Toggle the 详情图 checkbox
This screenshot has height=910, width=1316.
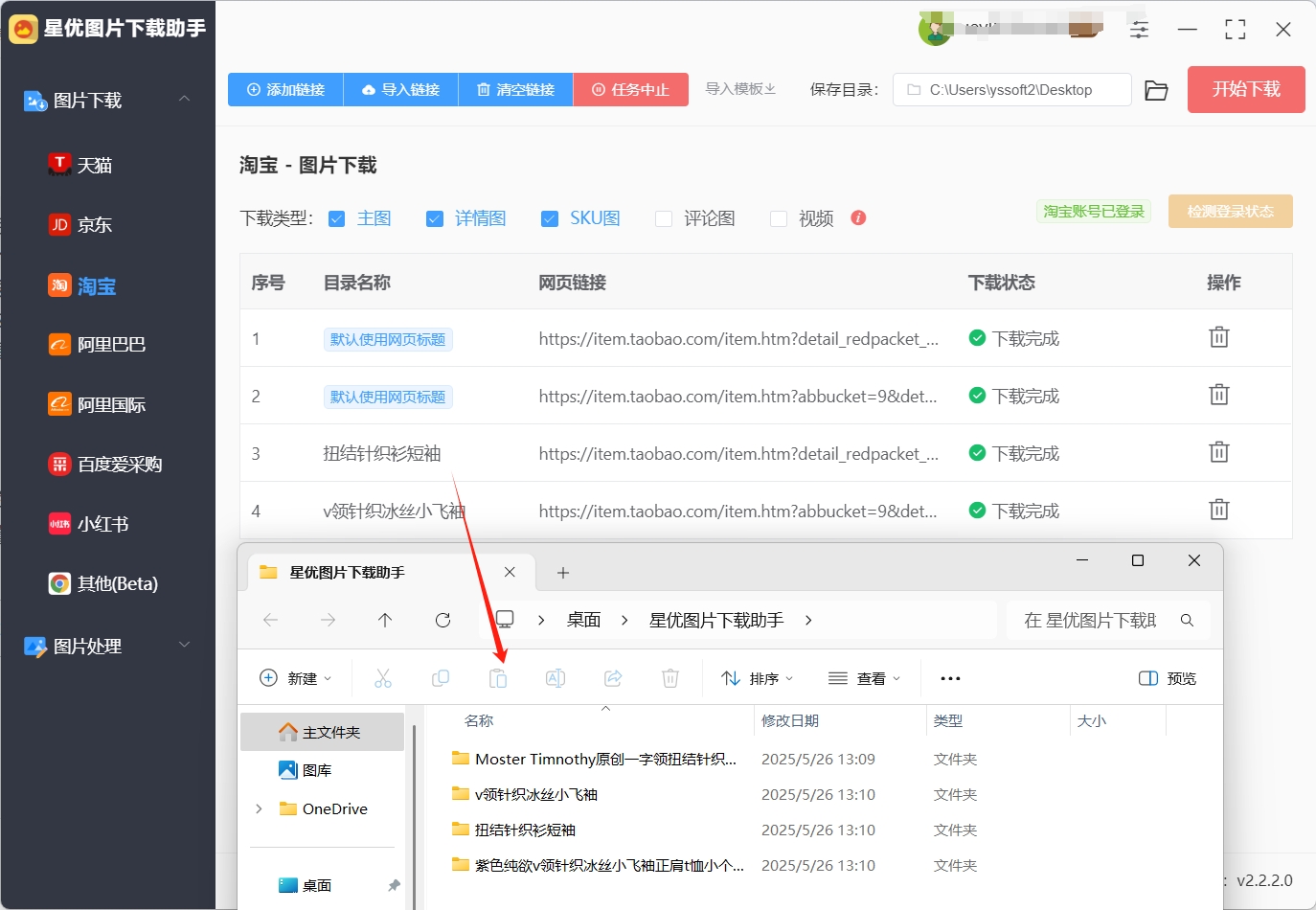click(435, 219)
